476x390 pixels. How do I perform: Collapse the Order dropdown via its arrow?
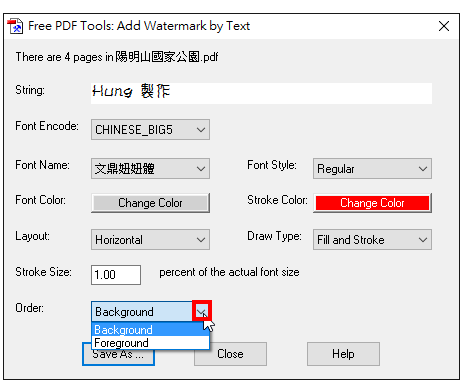pyautogui.click(x=201, y=312)
